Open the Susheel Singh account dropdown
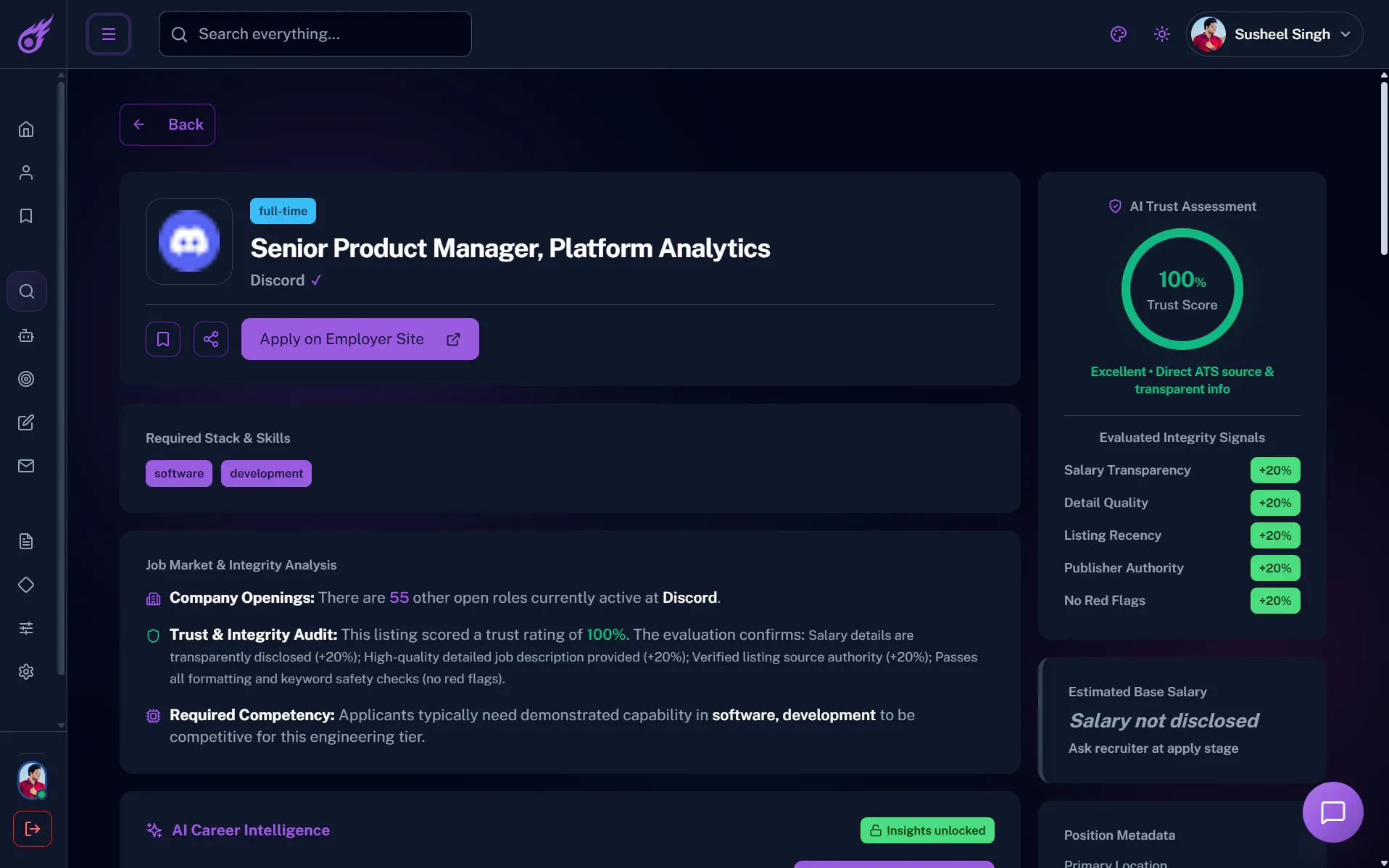1389x868 pixels. [x=1274, y=34]
